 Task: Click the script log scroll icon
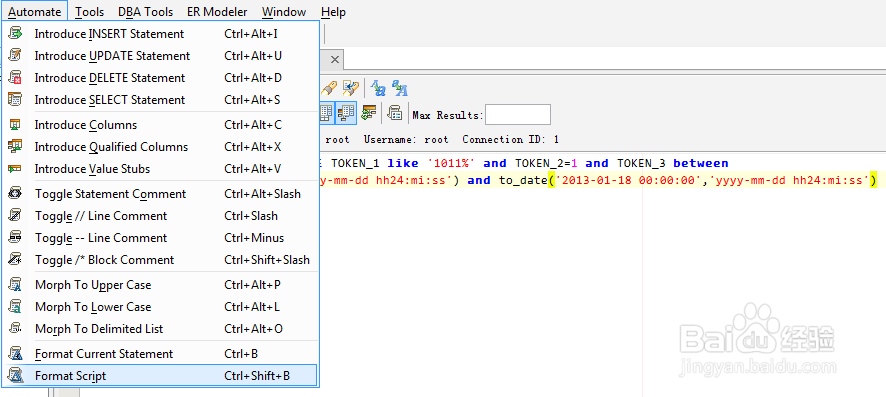(x=394, y=114)
